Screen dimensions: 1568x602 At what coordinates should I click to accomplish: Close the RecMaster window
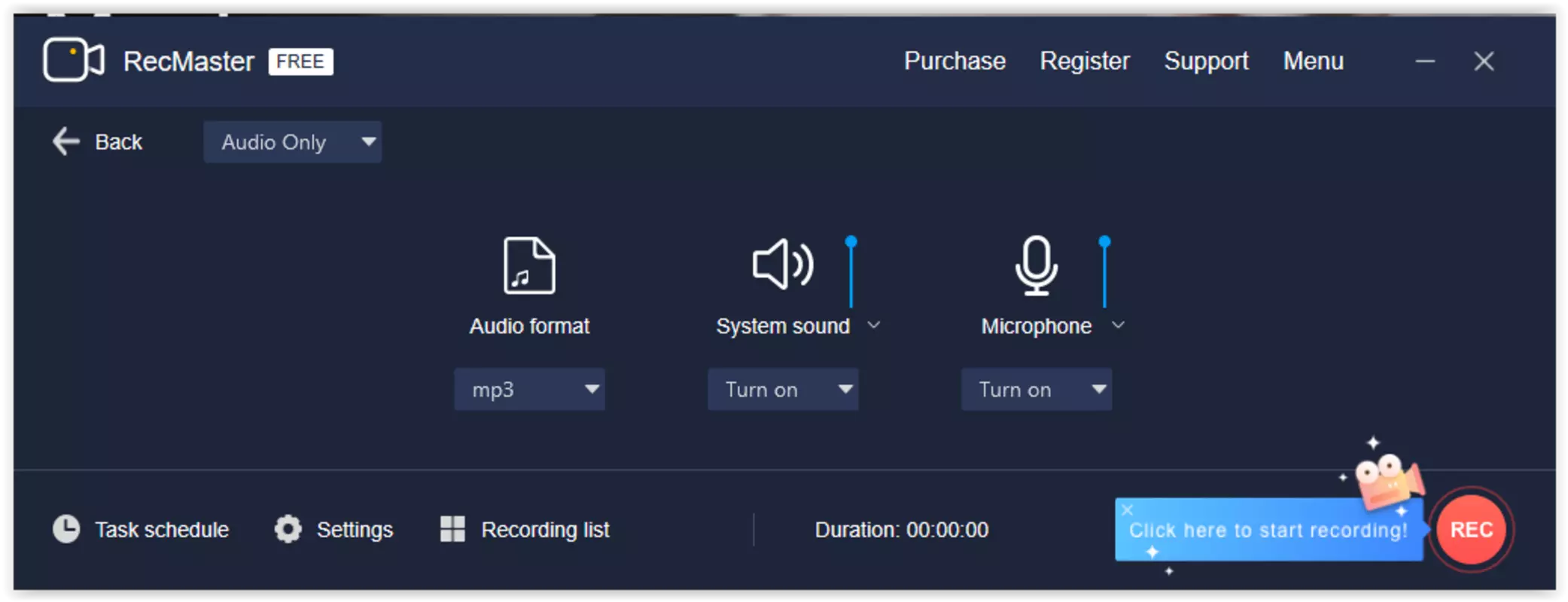tap(1484, 61)
